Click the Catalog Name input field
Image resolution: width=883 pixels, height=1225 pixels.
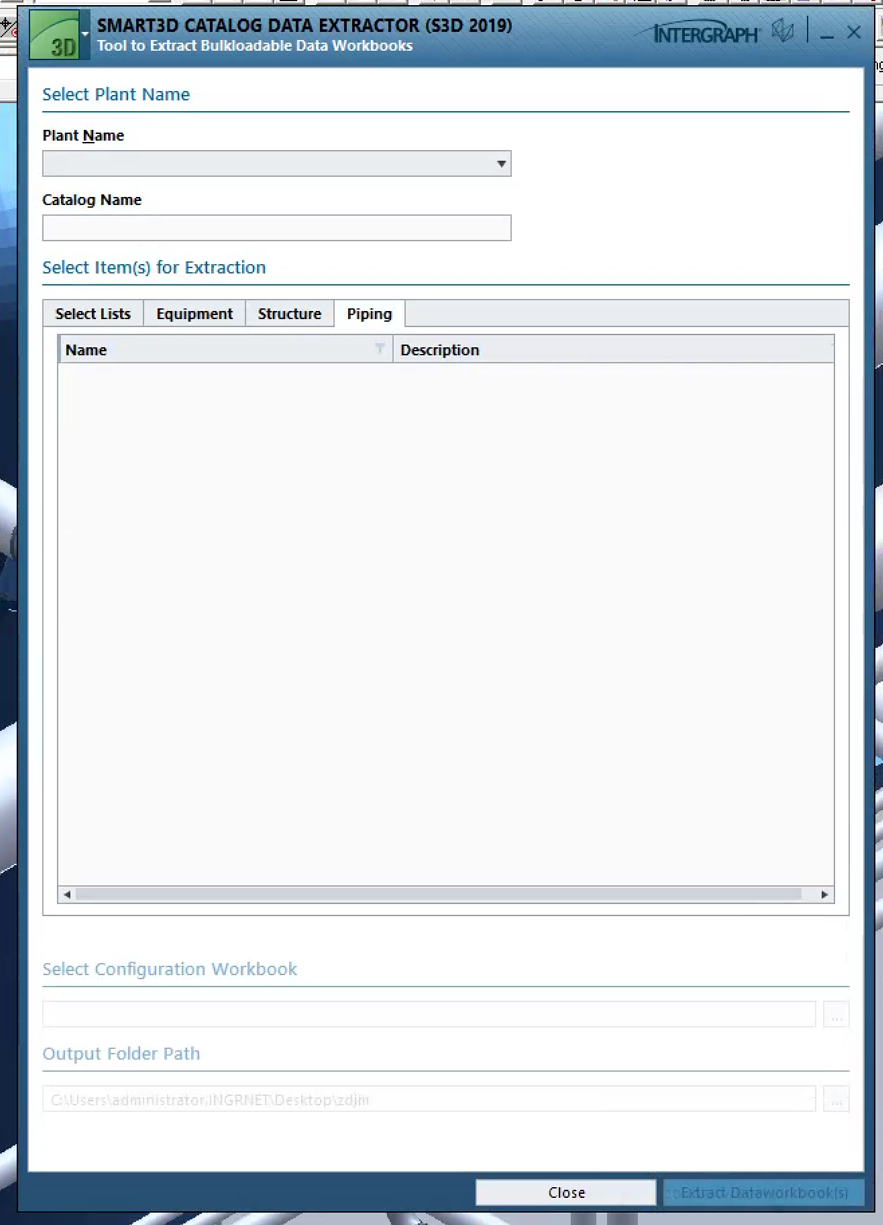click(x=277, y=228)
